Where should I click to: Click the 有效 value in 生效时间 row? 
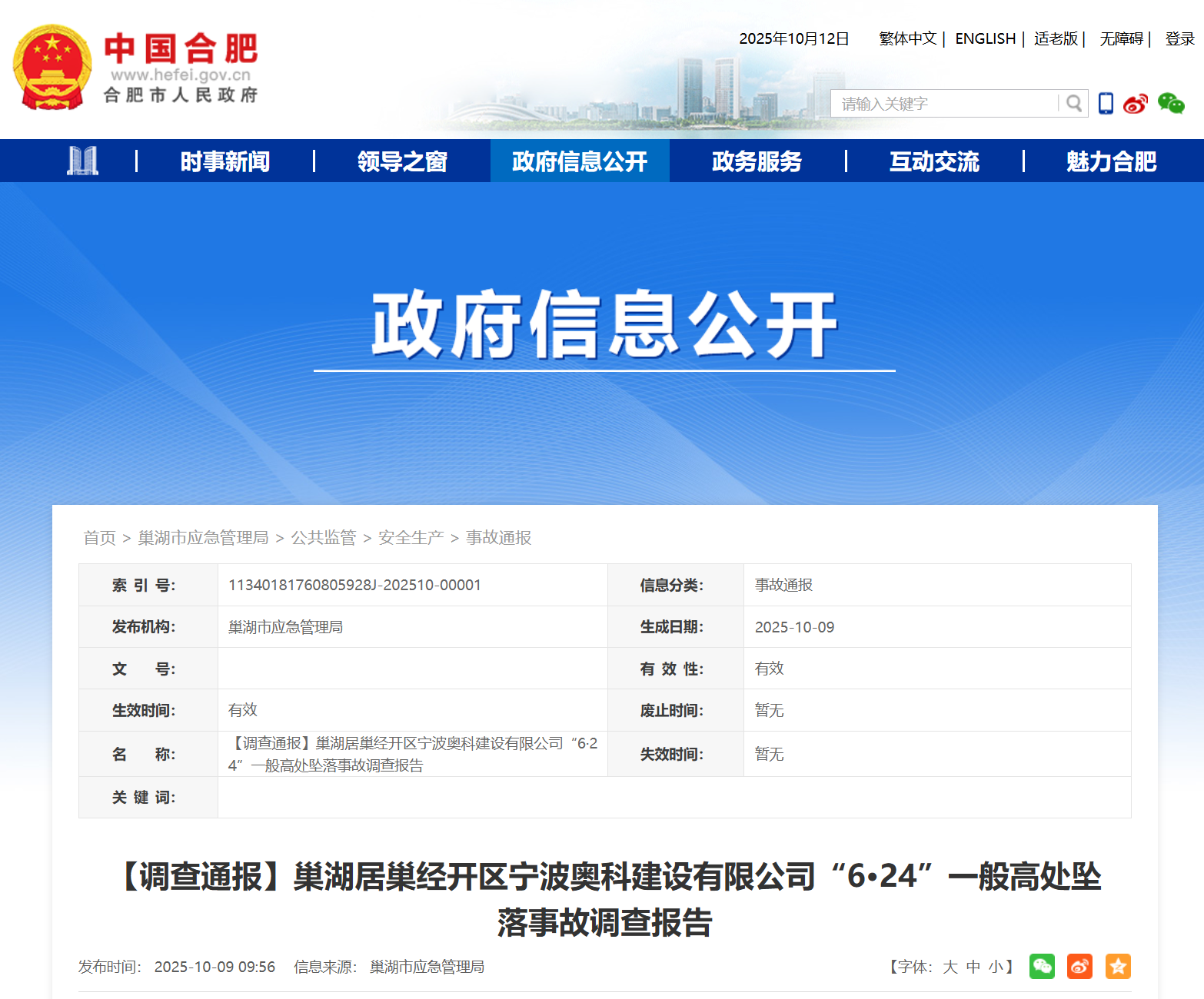(243, 710)
